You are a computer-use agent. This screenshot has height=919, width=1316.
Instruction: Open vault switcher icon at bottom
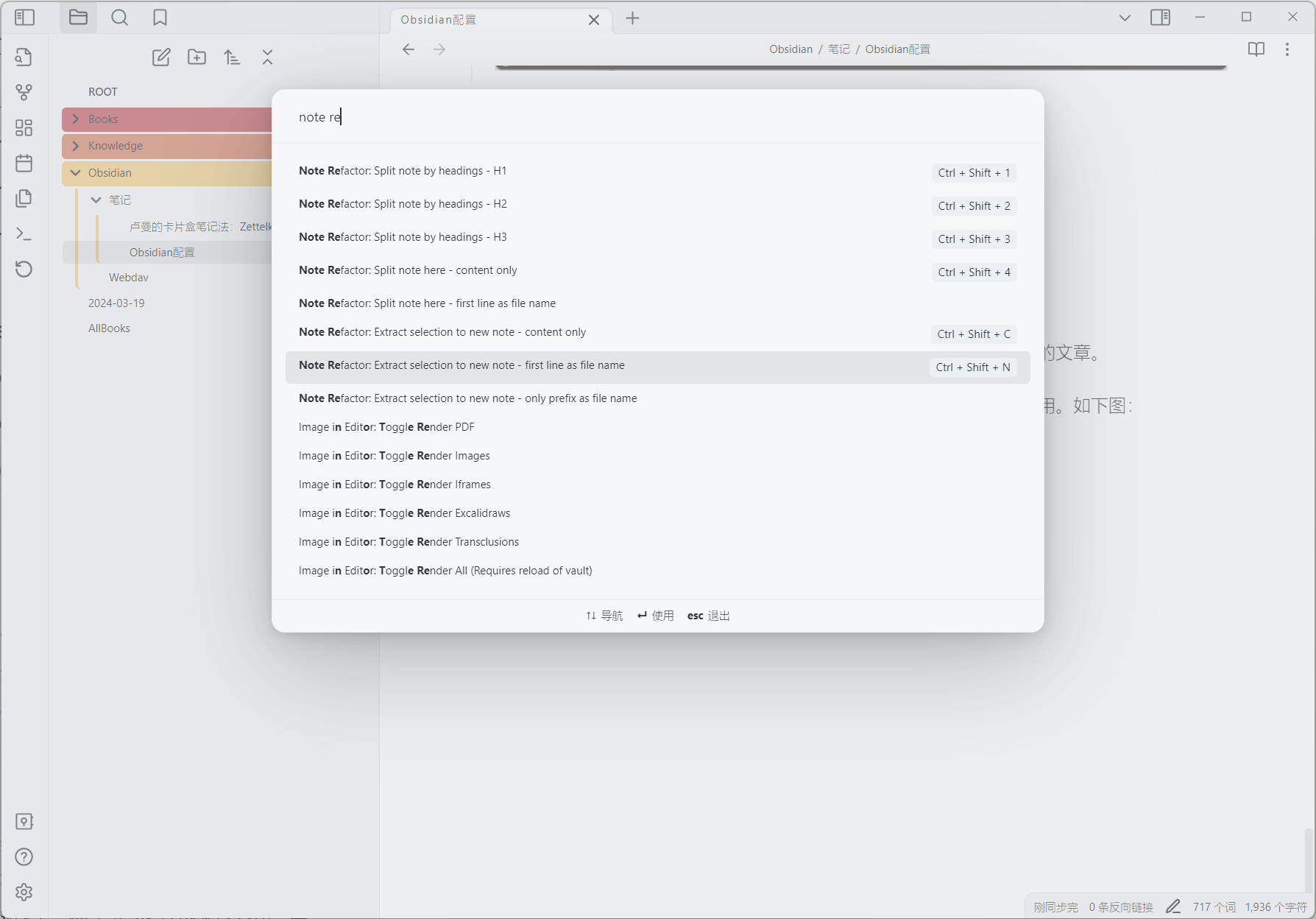24,821
